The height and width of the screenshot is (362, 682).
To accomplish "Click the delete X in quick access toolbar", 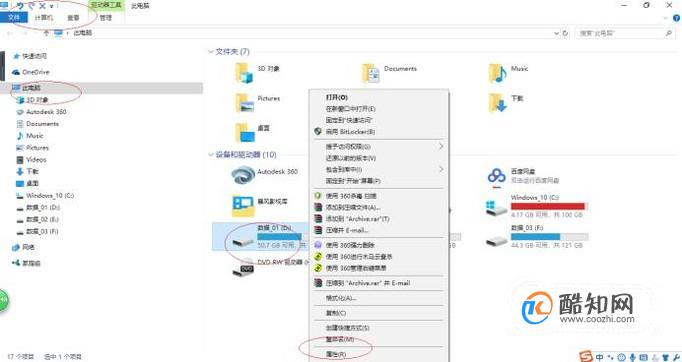I will point(42,6).
